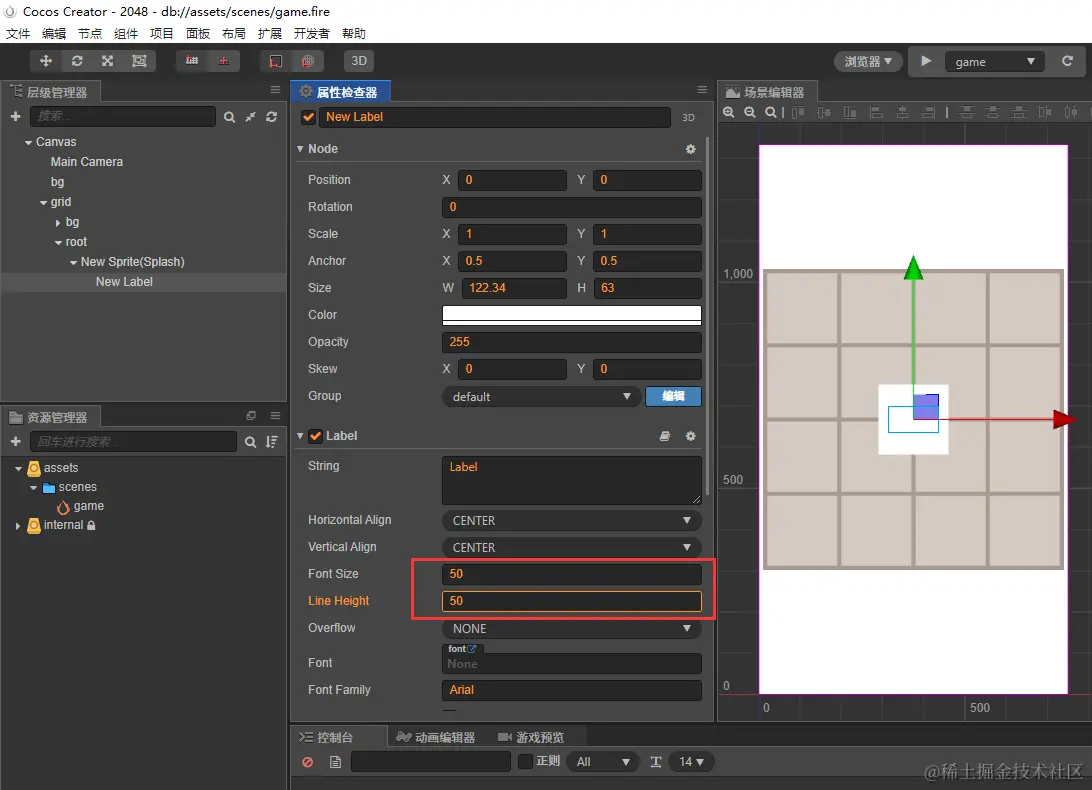Open the Overflow NONE dropdown

pyautogui.click(x=571, y=628)
